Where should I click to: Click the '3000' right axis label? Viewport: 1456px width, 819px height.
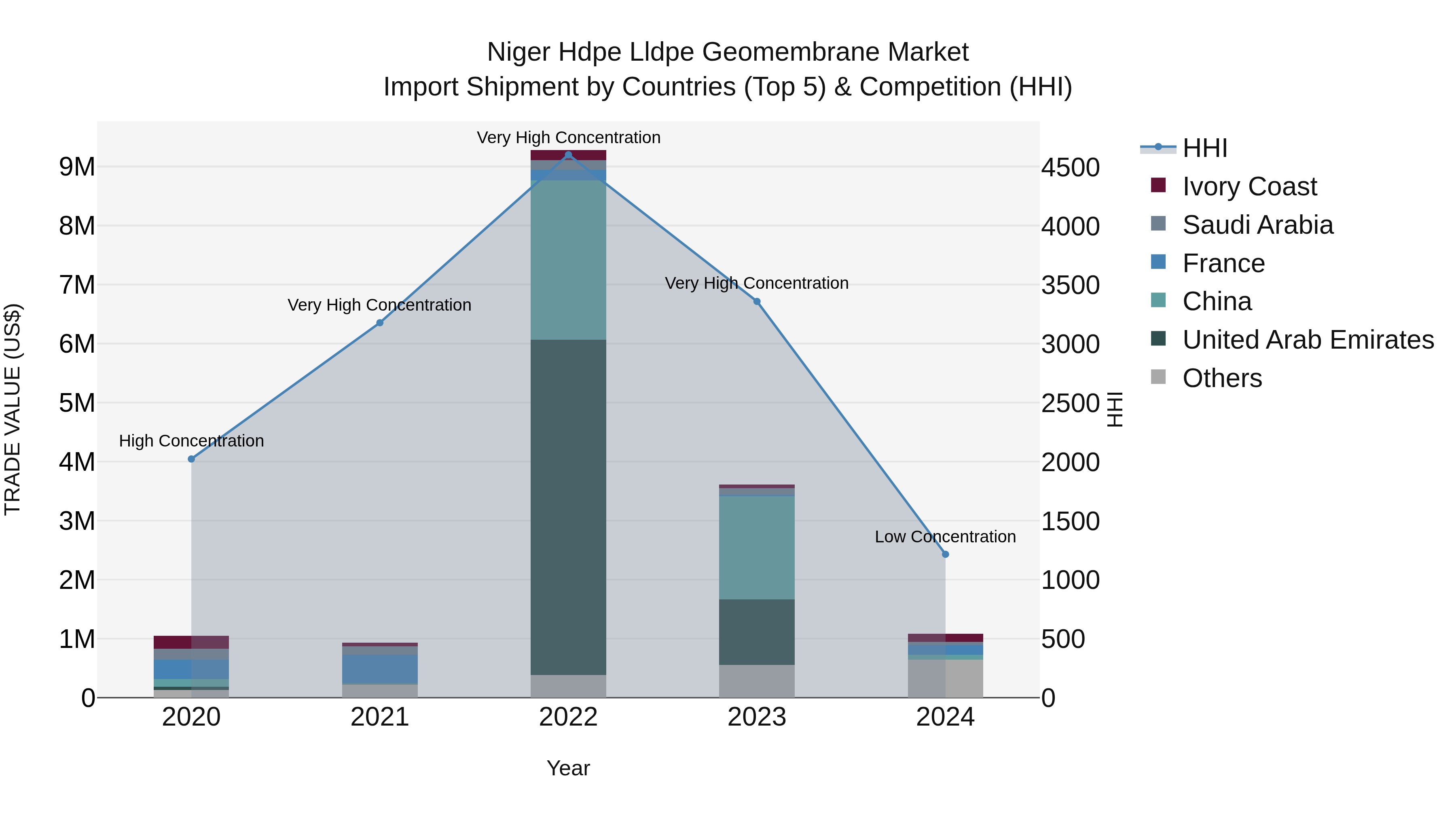coord(1071,344)
